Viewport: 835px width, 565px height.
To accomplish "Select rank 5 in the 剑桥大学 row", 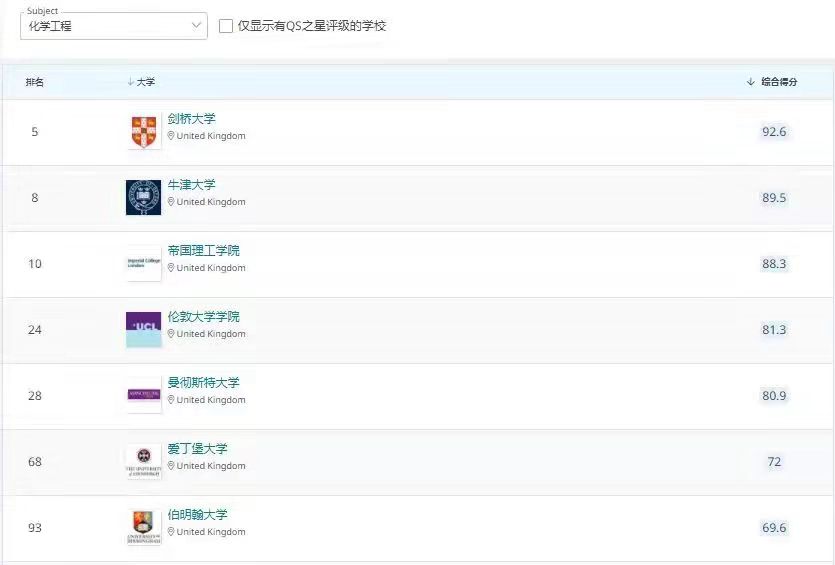I will (35, 132).
